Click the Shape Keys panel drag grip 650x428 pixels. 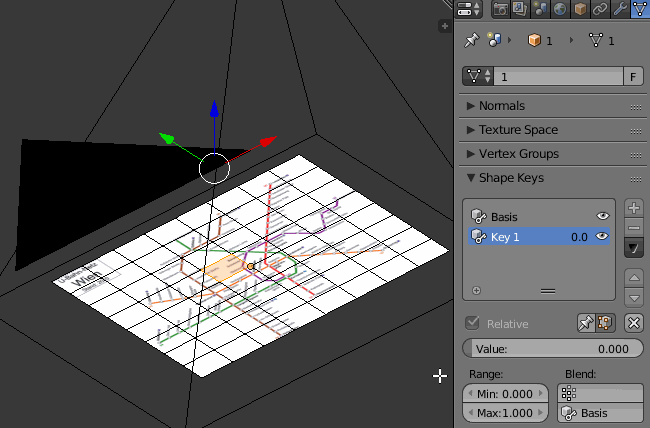point(636,179)
